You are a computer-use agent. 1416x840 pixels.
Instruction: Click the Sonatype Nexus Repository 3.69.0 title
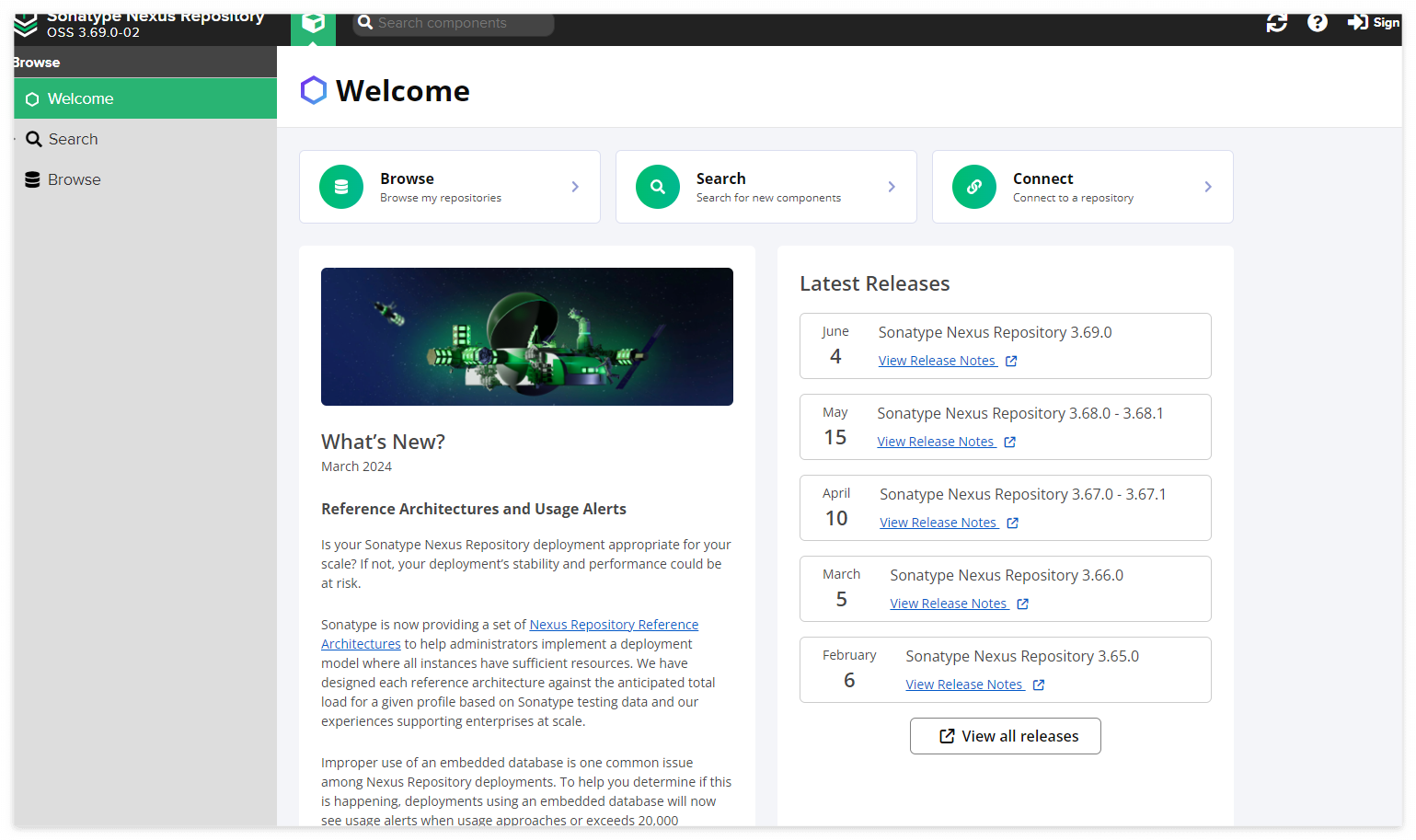[995, 332]
